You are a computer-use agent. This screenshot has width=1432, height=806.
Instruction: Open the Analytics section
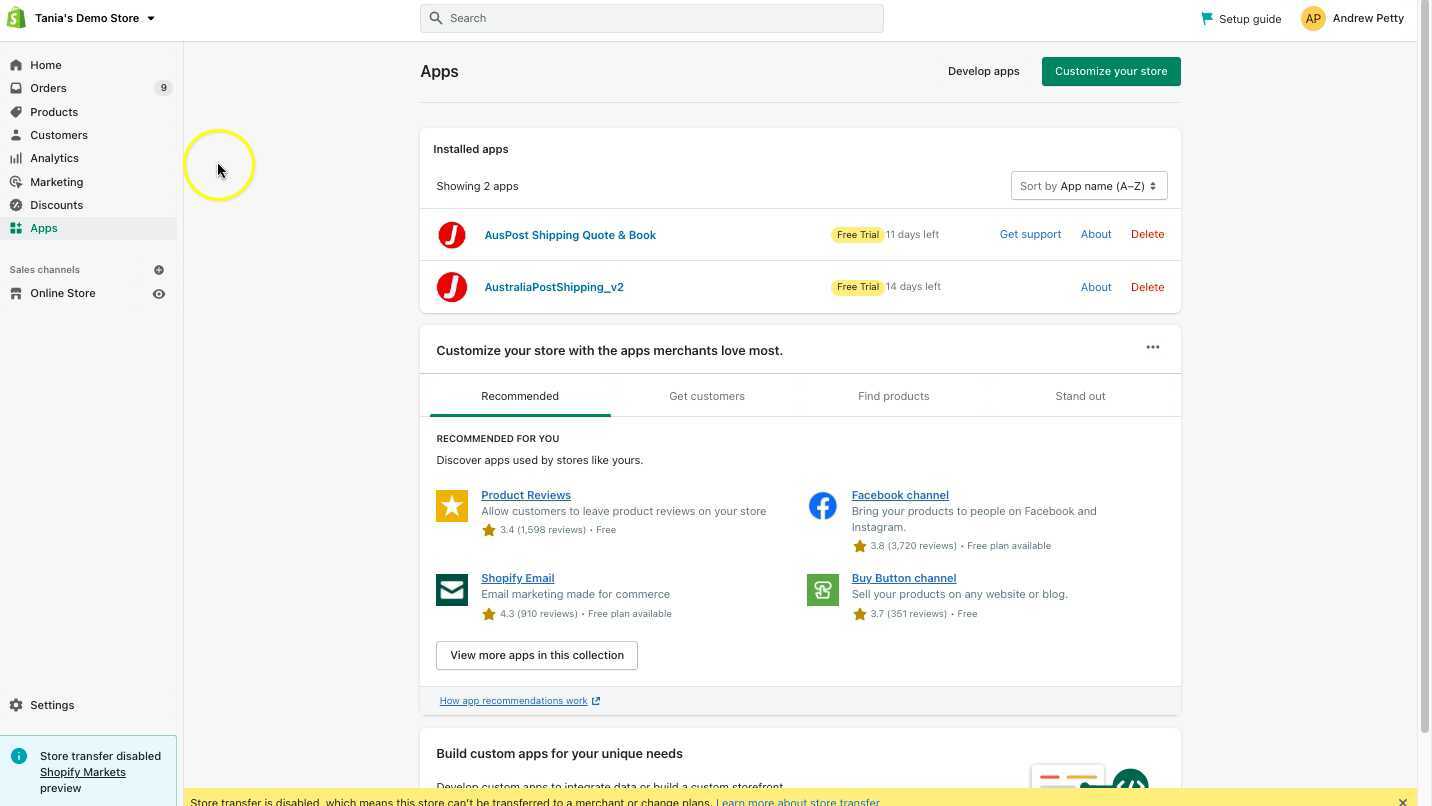(x=54, y=157)
